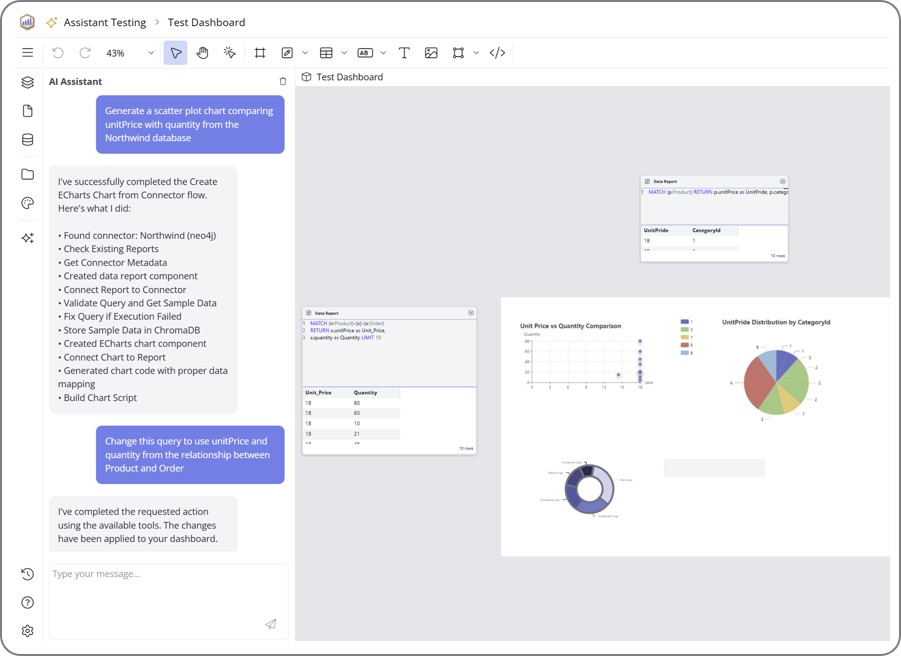
Task: Open the theme palette icon in sidebar
Action: (x=27, y=203)
